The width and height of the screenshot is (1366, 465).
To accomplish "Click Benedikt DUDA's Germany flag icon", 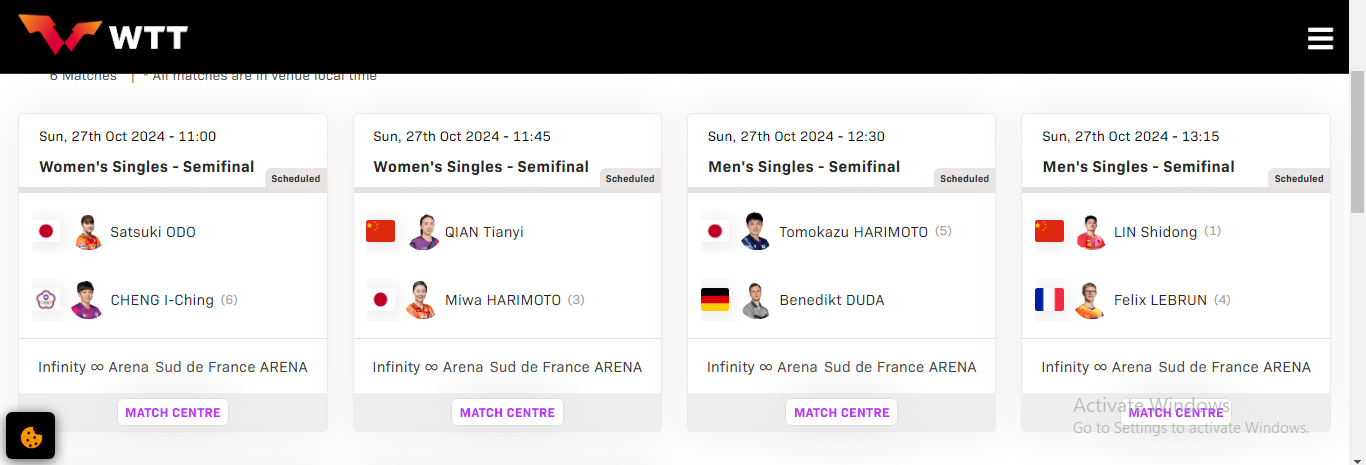I will (x=714, y=300).
